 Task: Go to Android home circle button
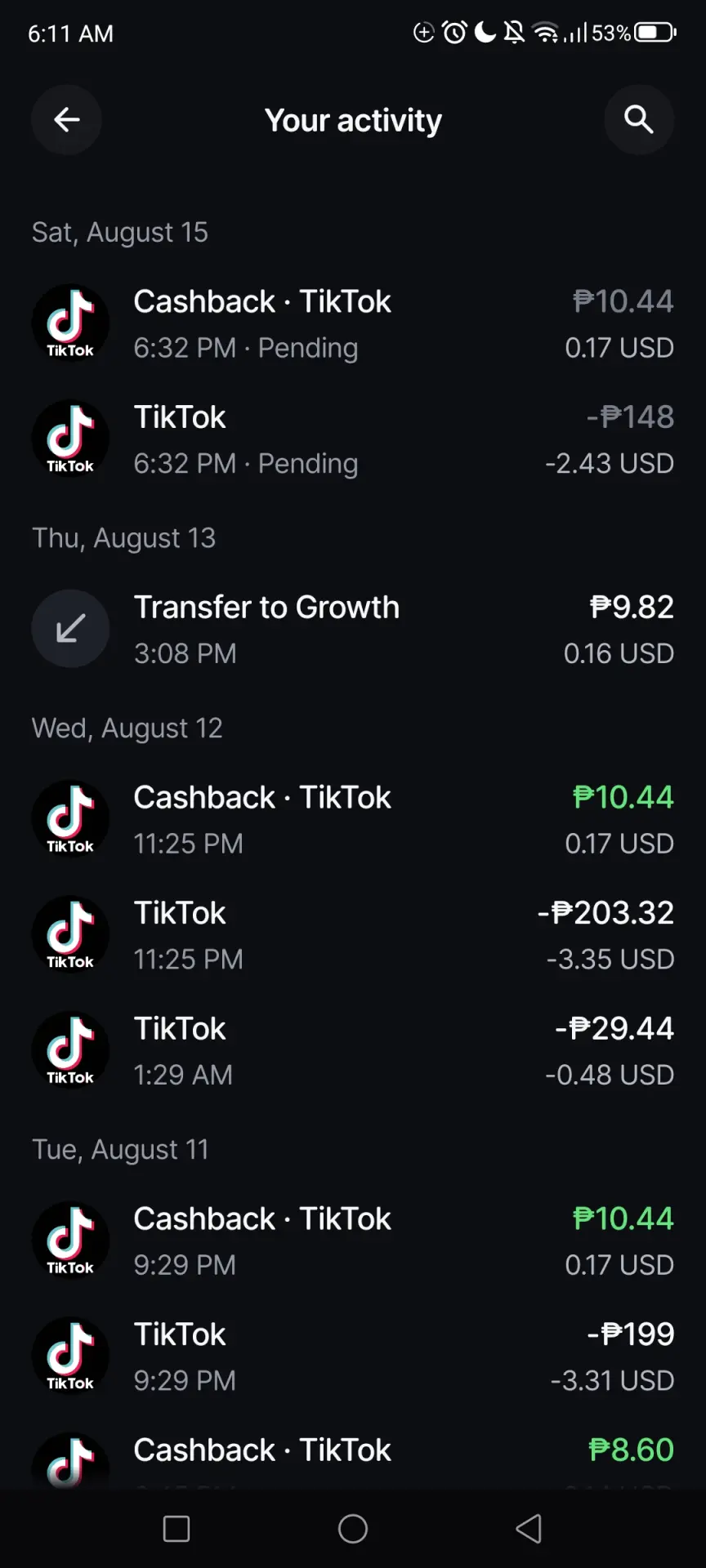[353, 1529]
